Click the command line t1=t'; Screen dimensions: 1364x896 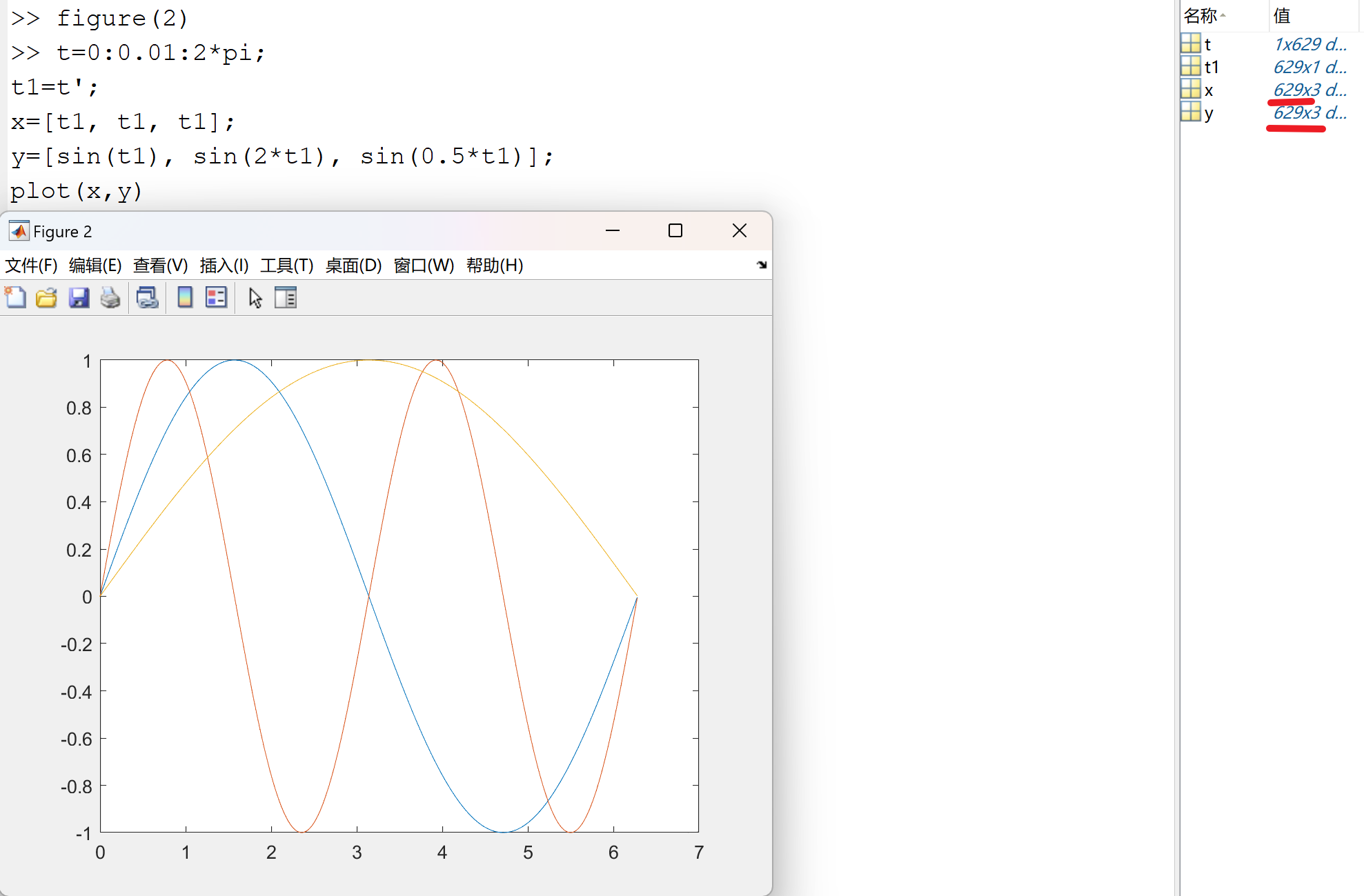pos(55,87)
